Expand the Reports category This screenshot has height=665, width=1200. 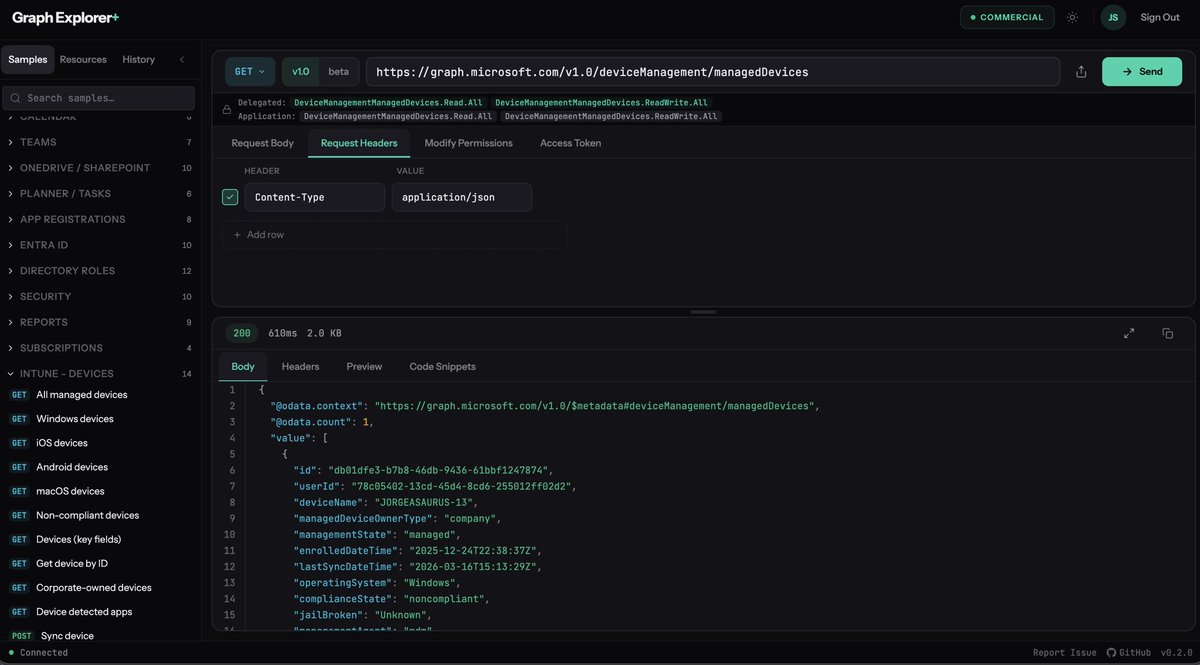pyautogui.click(x=100, y=322)
